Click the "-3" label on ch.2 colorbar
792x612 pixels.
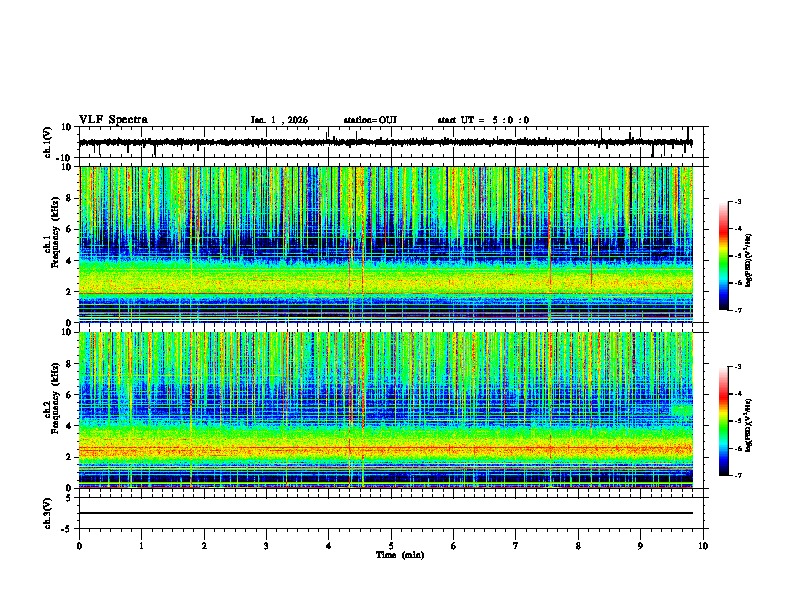(x=737, y=367)
